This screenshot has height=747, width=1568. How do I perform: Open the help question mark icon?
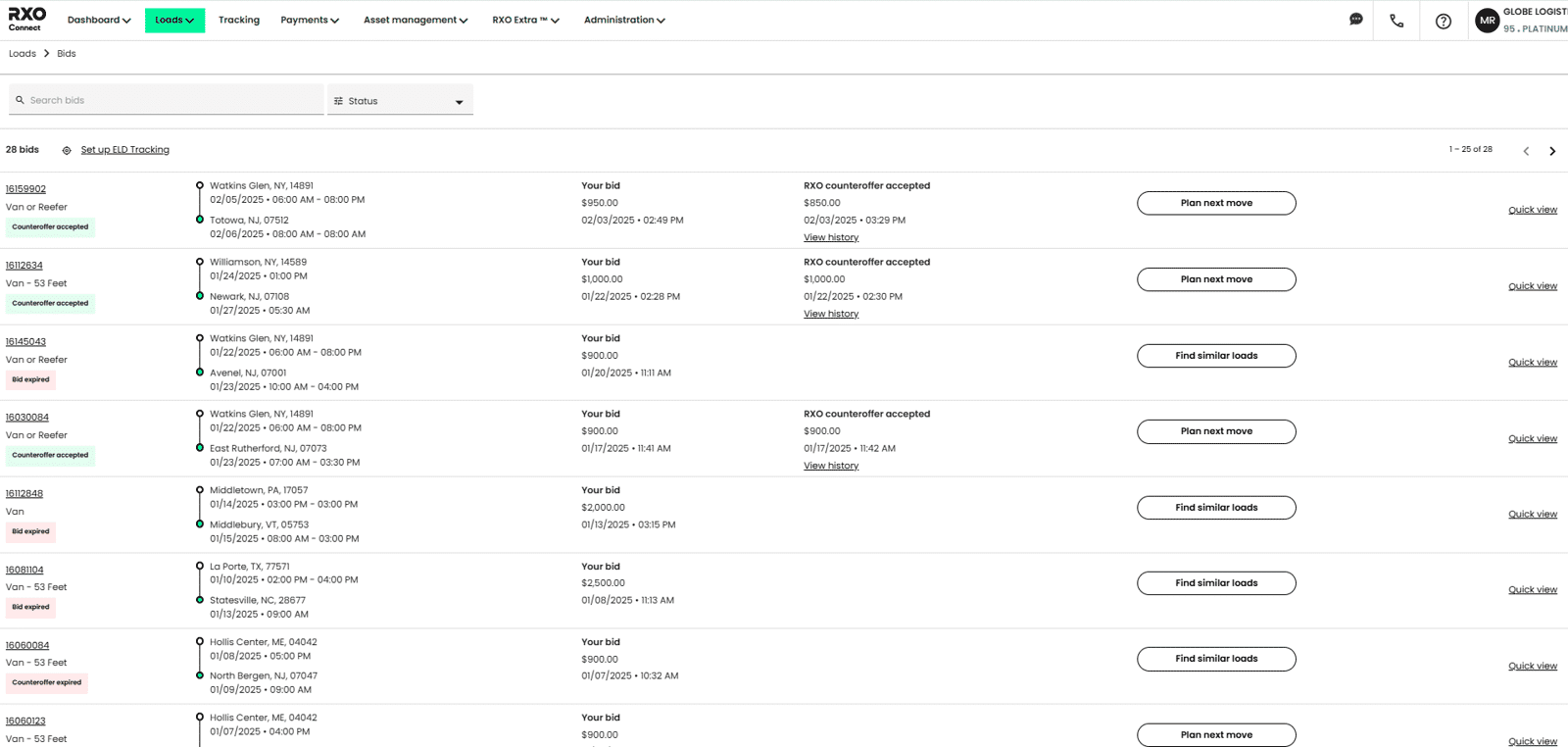pos(1443,21)
